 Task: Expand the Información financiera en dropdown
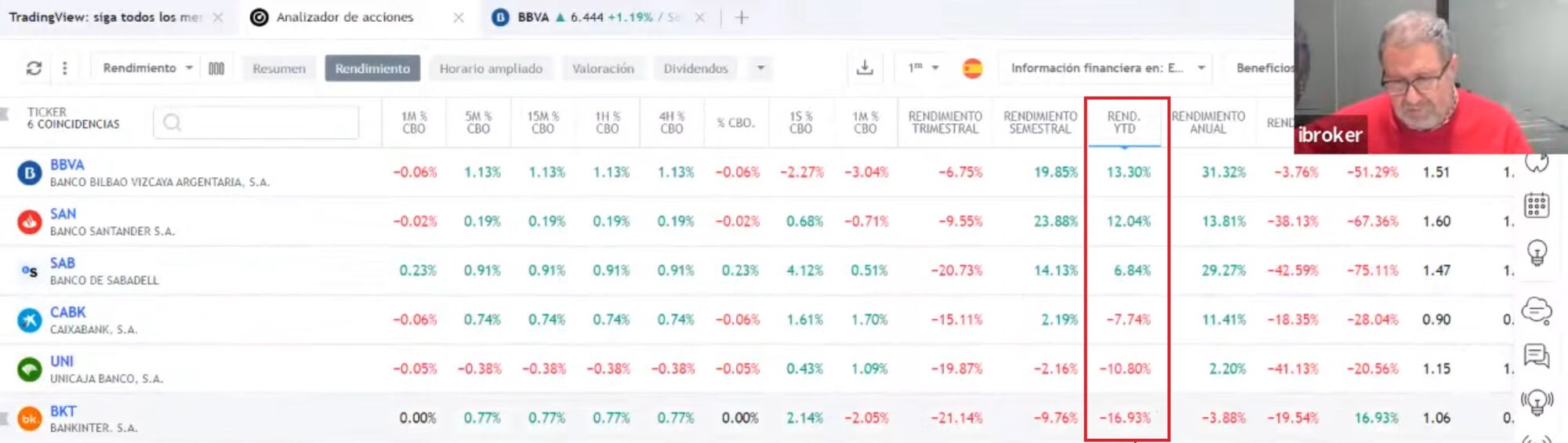point(1107,68)
